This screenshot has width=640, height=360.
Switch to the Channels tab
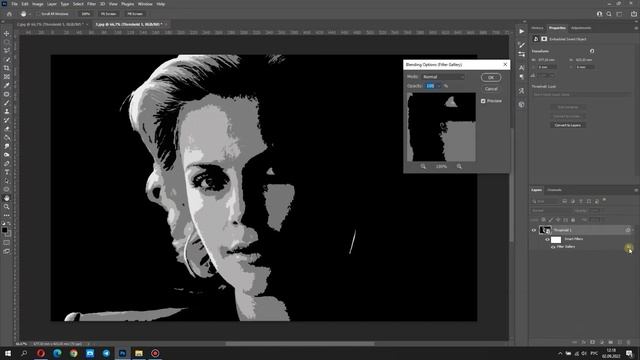(x=554, y=190)
